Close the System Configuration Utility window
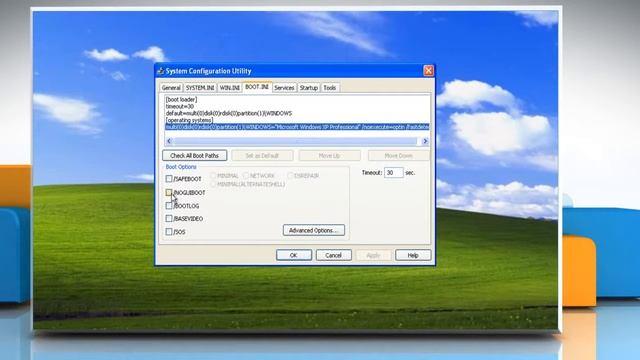 coord(428,71)
